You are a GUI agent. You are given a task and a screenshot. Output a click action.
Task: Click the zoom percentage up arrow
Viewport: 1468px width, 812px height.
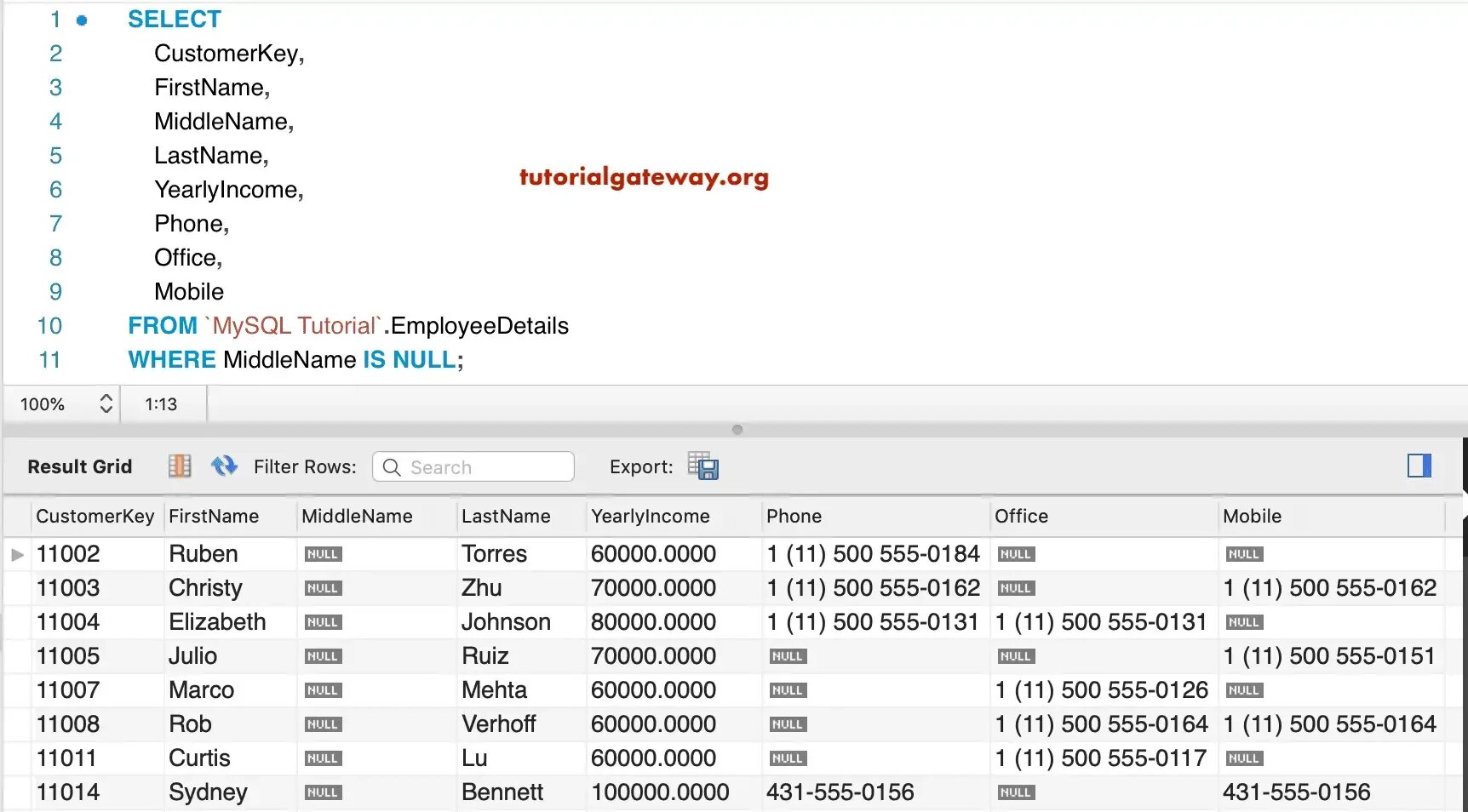pyautogui.click(x=106, y=398)
